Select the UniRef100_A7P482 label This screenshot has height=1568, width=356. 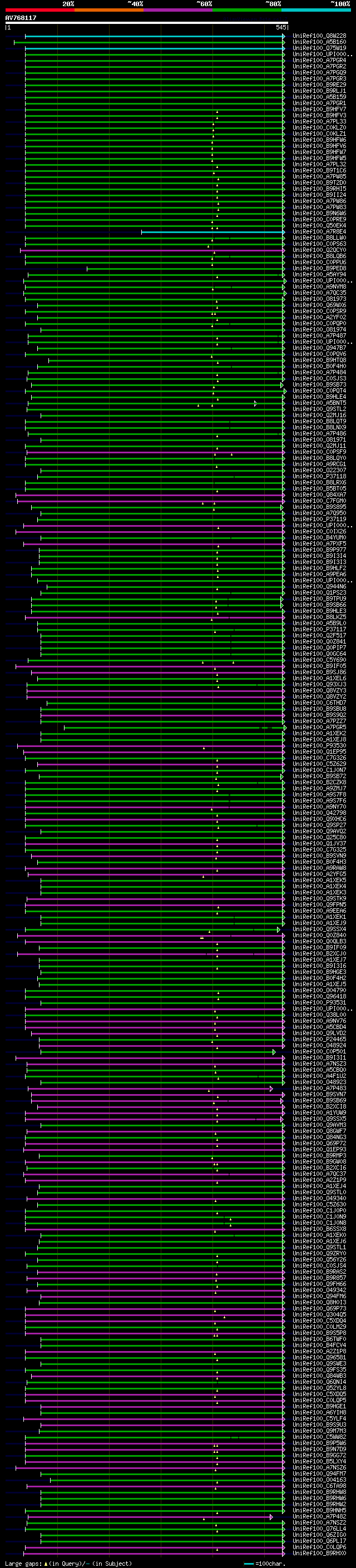pos(319,1516)
